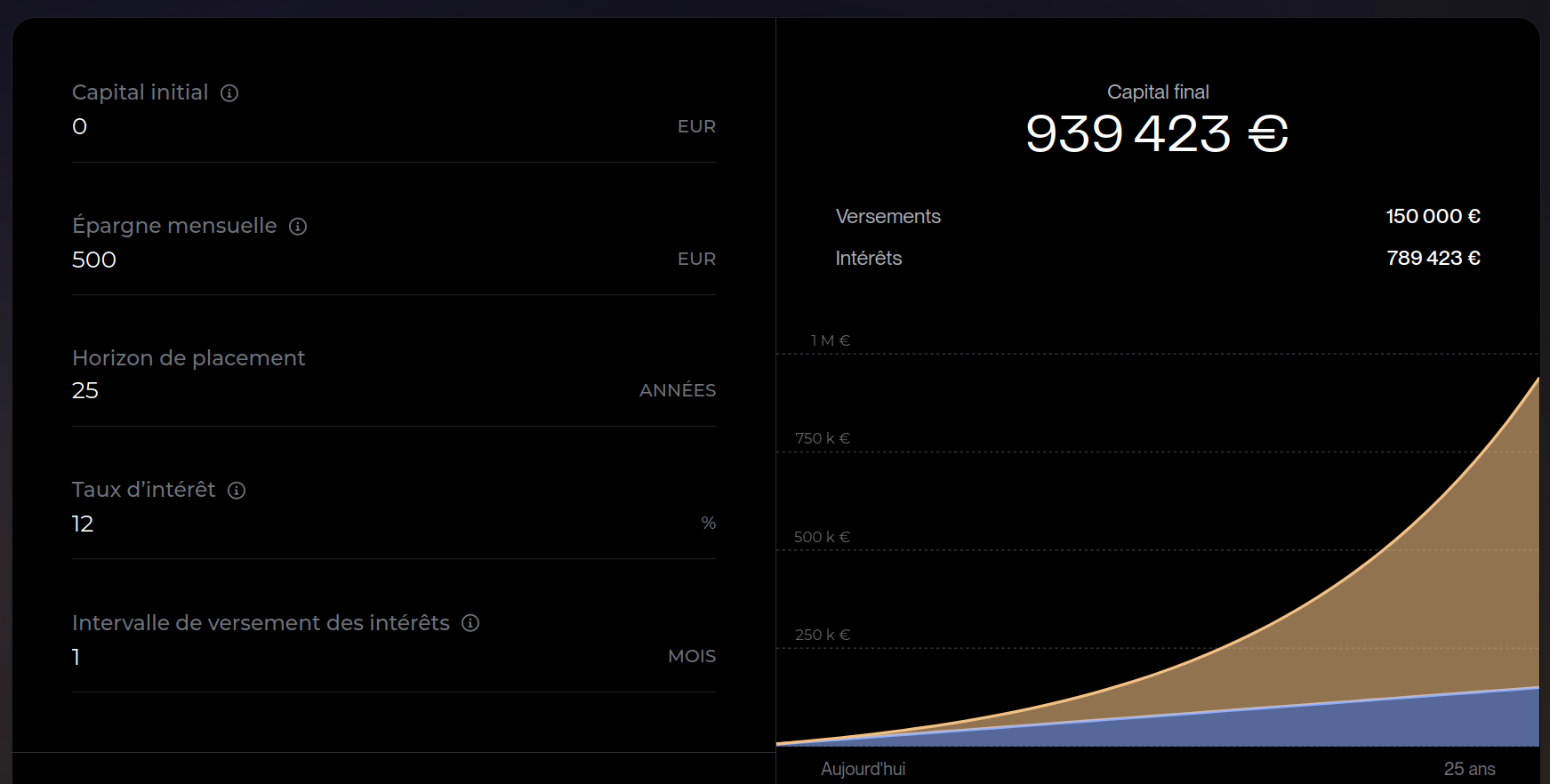This screenshot has height=784, width=1550.
Task: Select the 939 423 € final capital amount
Action: [x=1157, y=134]
